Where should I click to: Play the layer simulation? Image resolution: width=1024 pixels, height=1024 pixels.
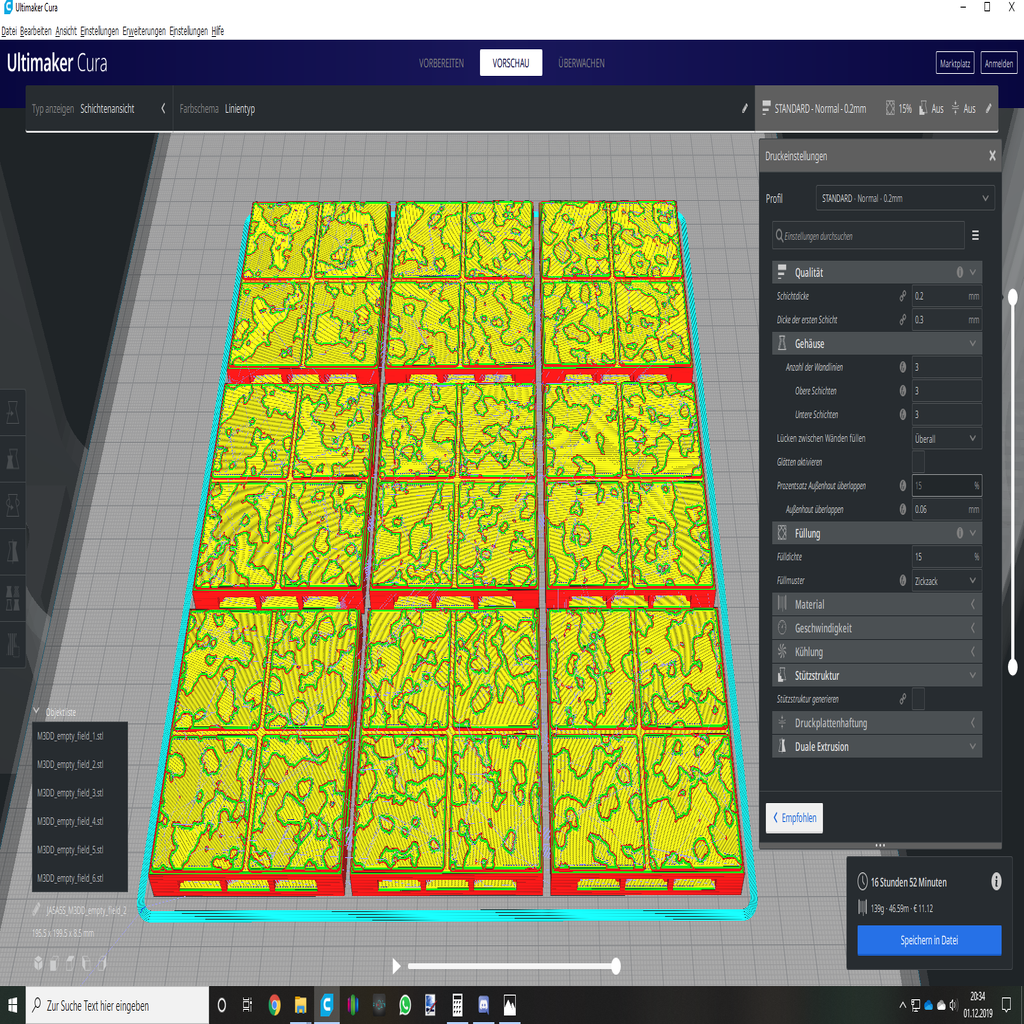click(x=396, y=966)
